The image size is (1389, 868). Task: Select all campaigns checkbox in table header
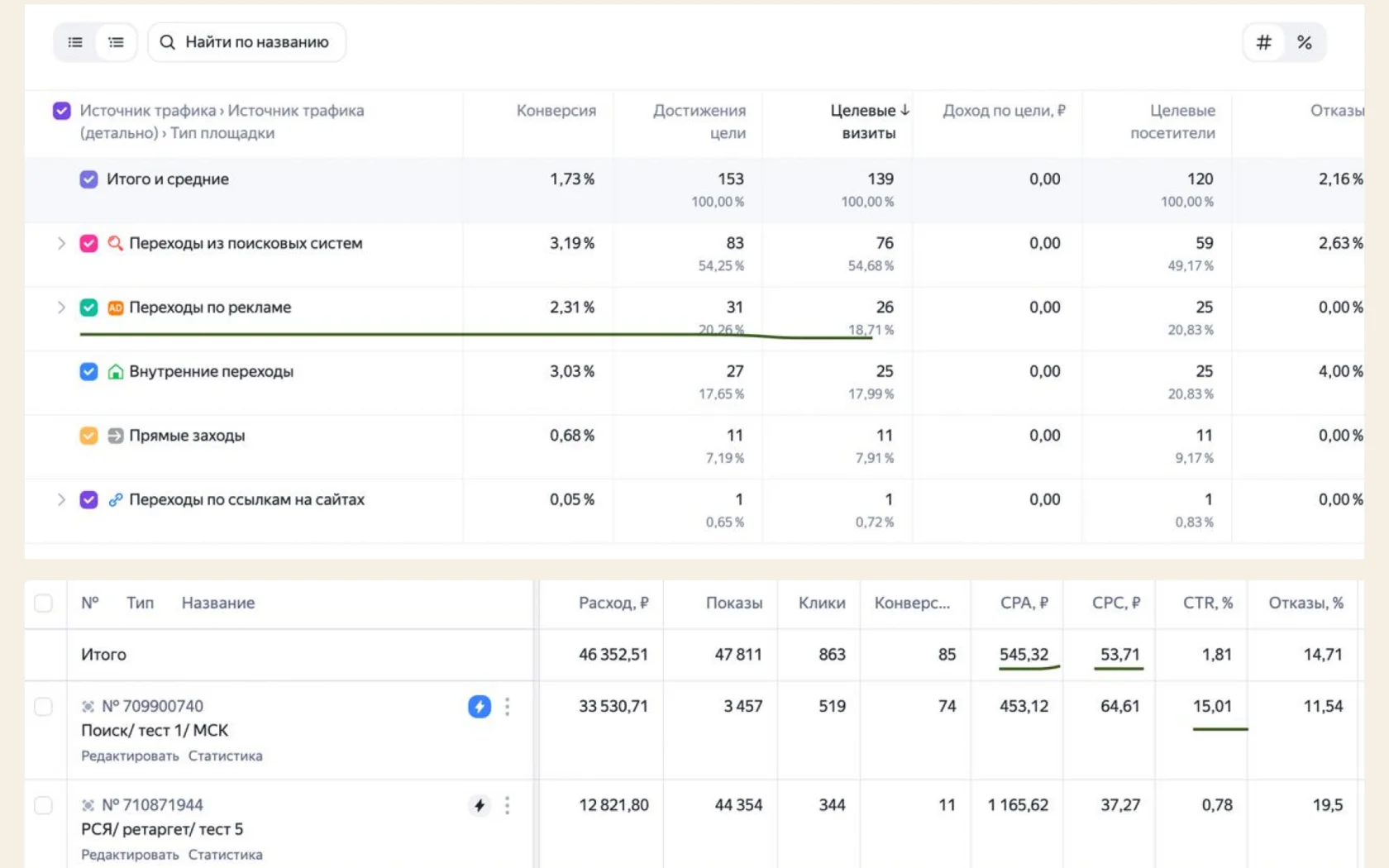[44, 603]
